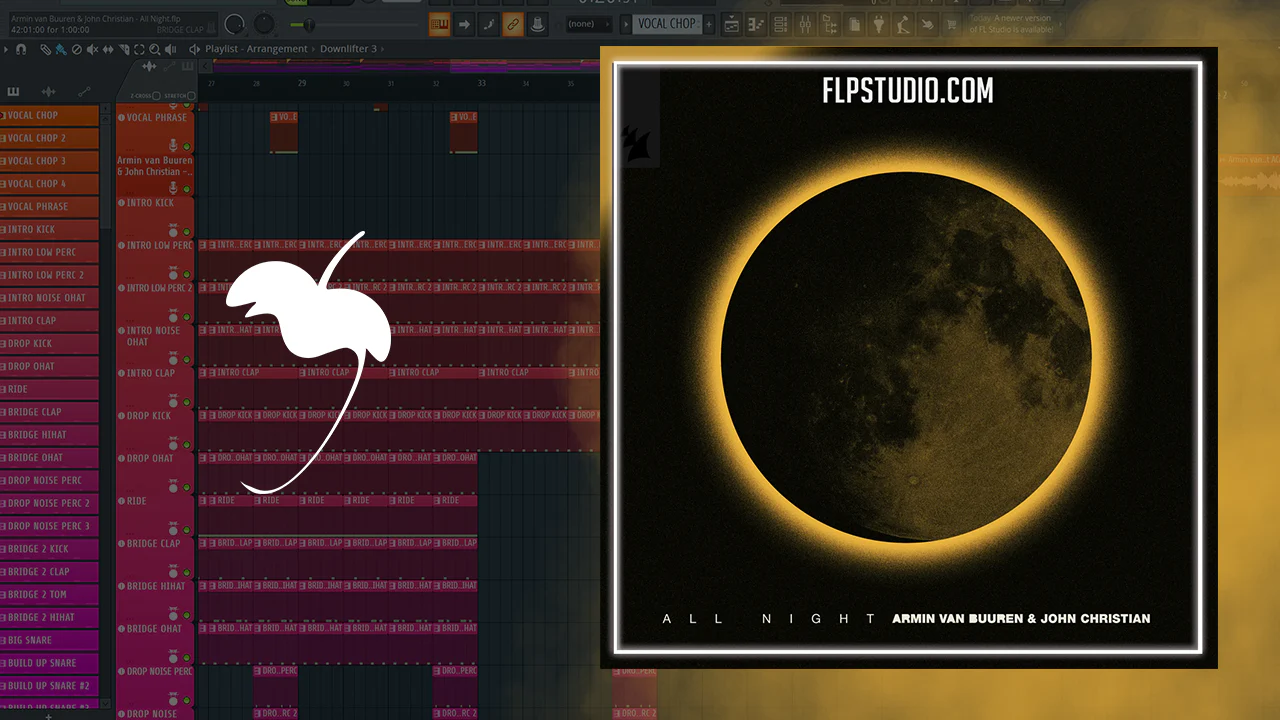Open the shopping cart content library icon
Screen dimensions: 1280x720
click(x=952, y=24)
